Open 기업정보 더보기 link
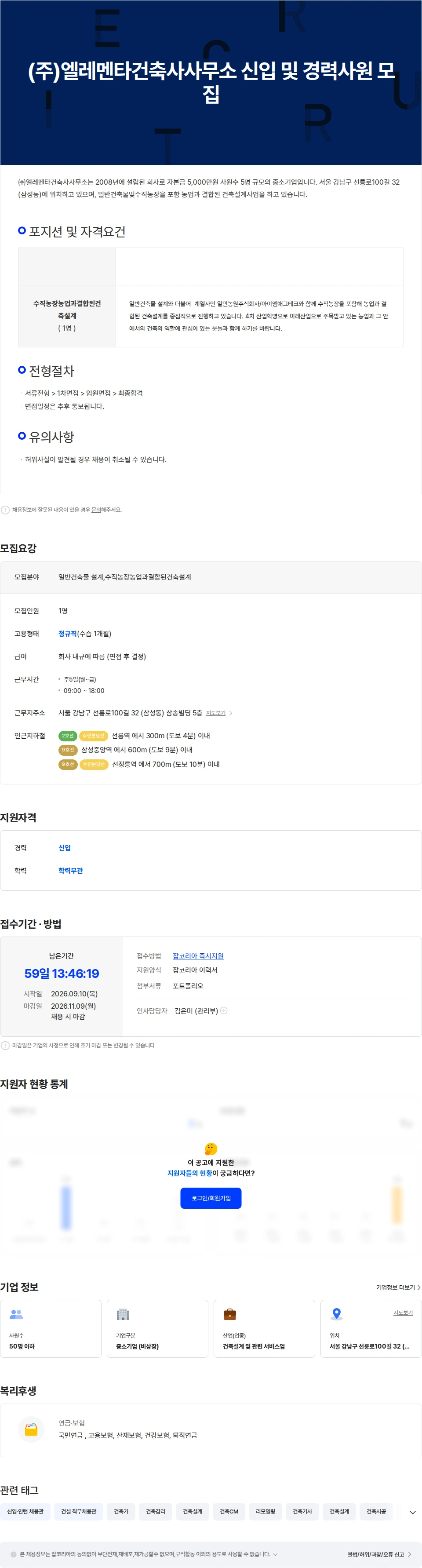Image resolution: width=422 pixels, height=1568 pixels. (x=398, y=1287)
